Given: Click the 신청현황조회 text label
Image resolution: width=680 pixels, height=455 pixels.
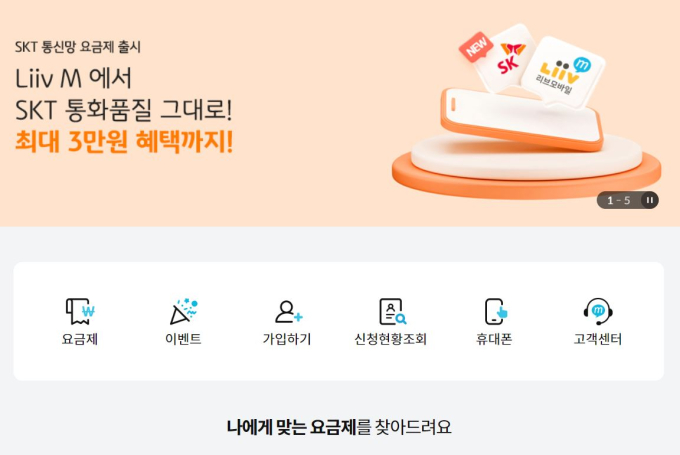Looking at the screenshot, I should [391, 339].
